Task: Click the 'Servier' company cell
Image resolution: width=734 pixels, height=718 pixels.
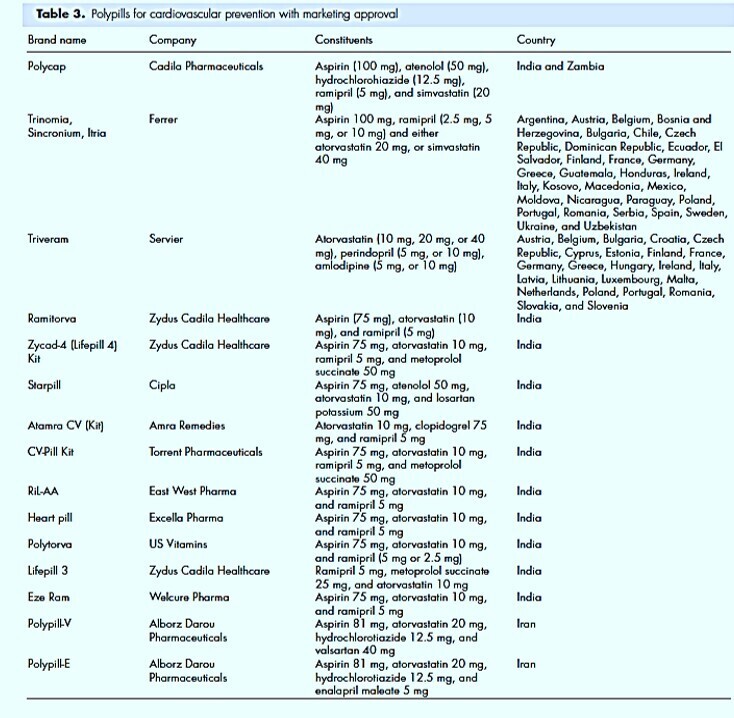Action: pyautogui.click(x=166, y=239)
